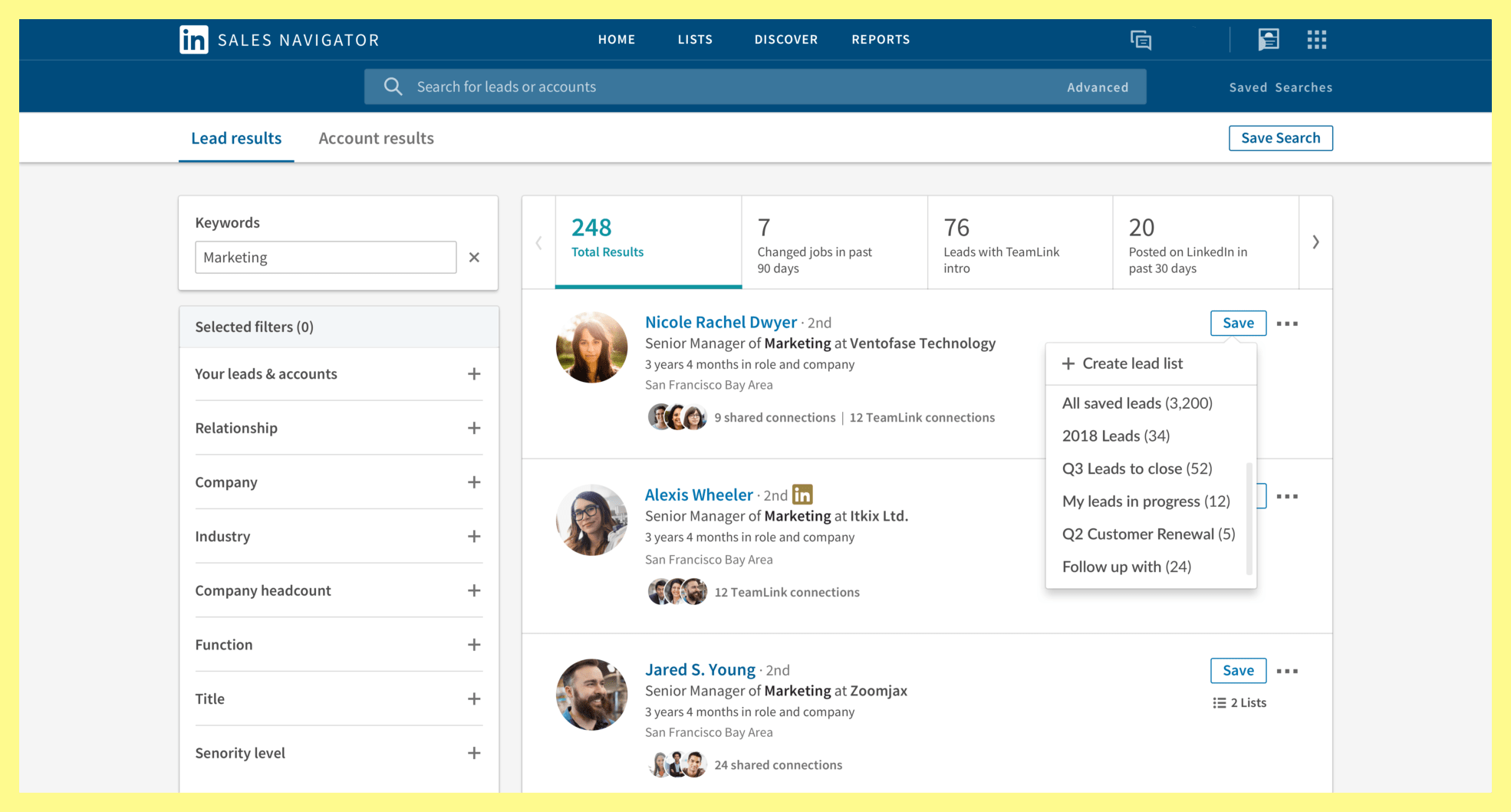Switch to Lead results tab
The image size is (1511, 812).
click(236, 138)
